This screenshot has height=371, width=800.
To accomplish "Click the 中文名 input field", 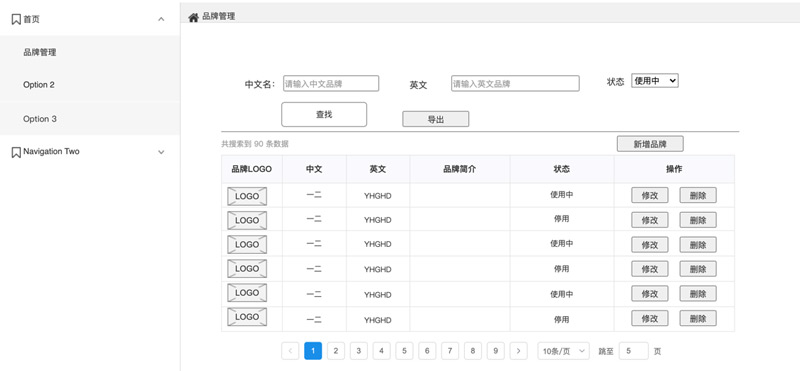I will pyautogui.click(x=331, y=84).
